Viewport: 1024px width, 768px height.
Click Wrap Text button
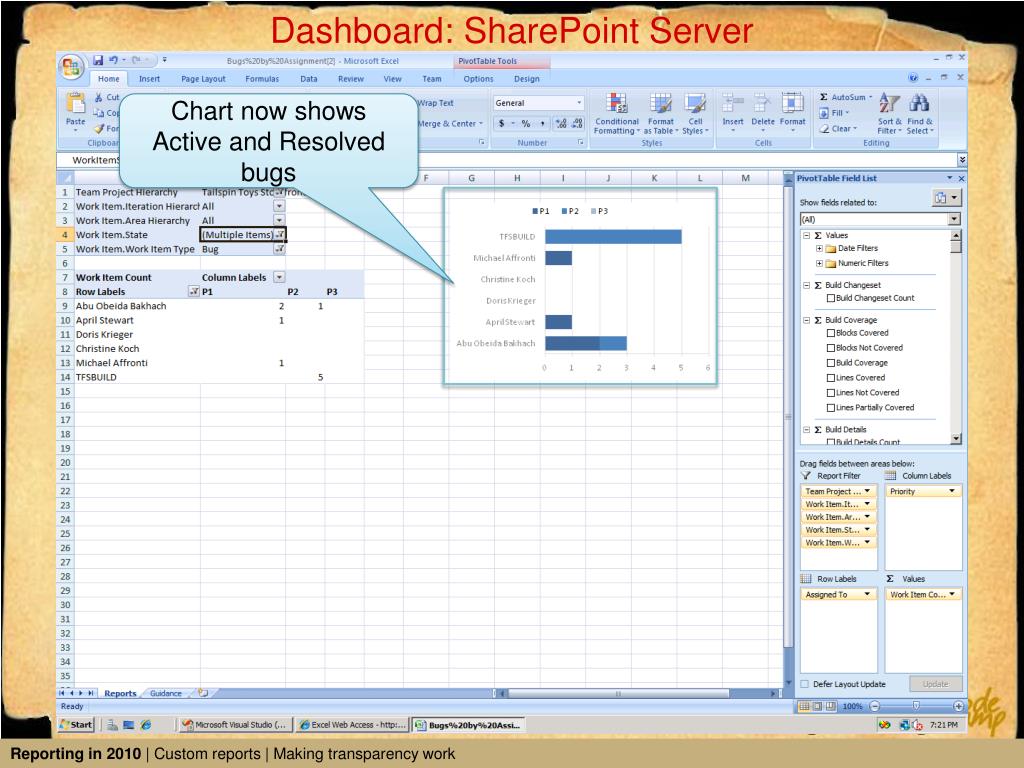[x=436, y=103]
